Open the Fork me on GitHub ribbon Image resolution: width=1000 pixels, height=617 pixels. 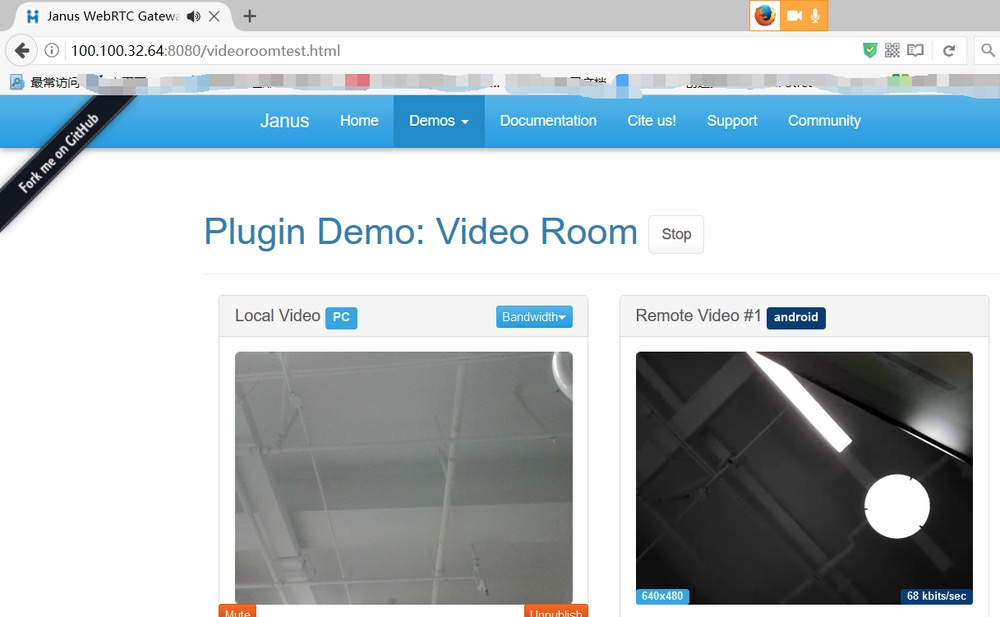(x=59, y=153)
